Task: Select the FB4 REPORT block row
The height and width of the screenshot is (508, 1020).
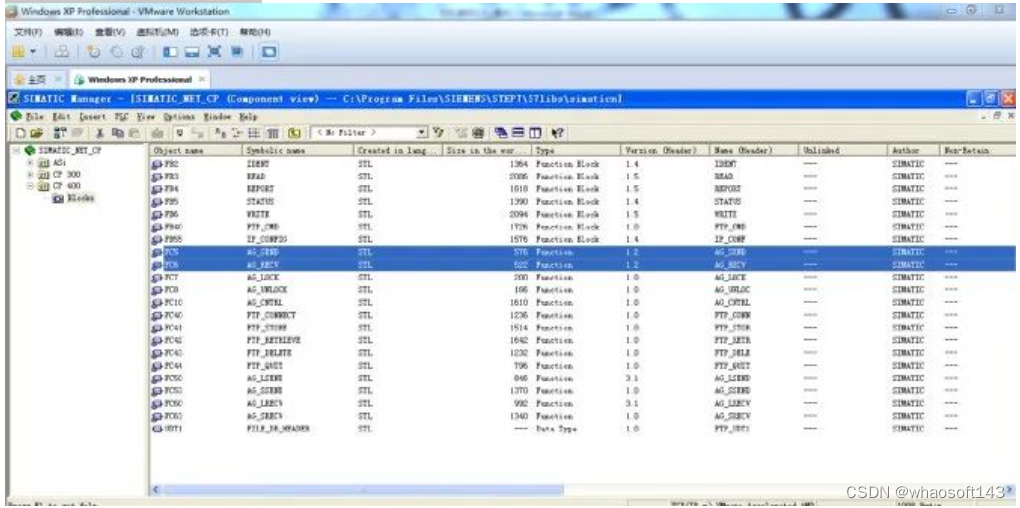Action: 582,189
